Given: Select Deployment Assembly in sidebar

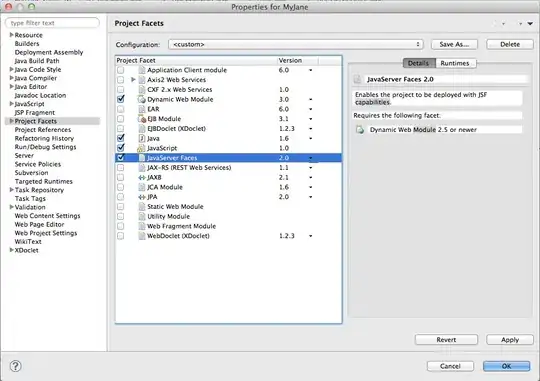Looking at the screenshot, I should point(49,52).
